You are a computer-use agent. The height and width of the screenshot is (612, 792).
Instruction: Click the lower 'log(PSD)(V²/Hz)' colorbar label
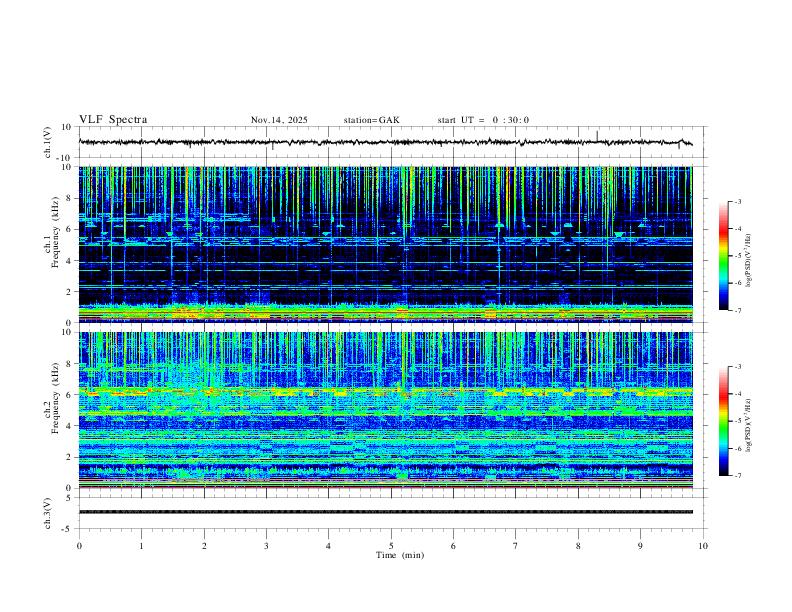click(749, 425)
